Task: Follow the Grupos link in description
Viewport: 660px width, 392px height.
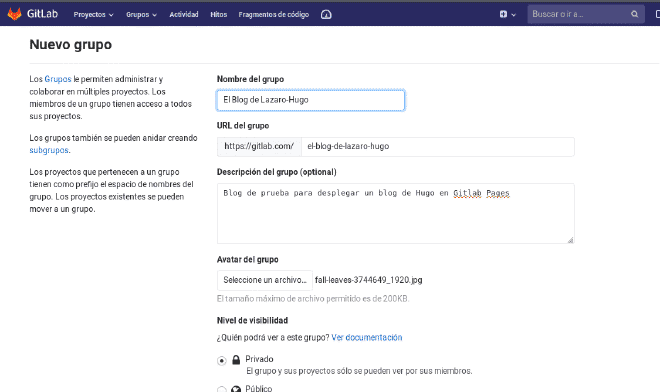Action: (x=58, y=79)
